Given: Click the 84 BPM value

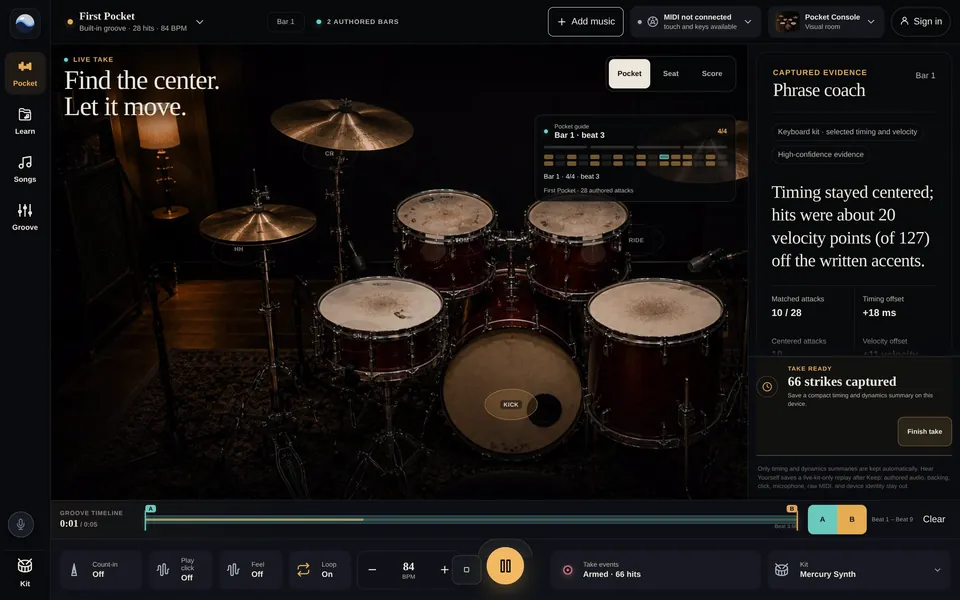Looking at the screenshot, I should [408, 570].
